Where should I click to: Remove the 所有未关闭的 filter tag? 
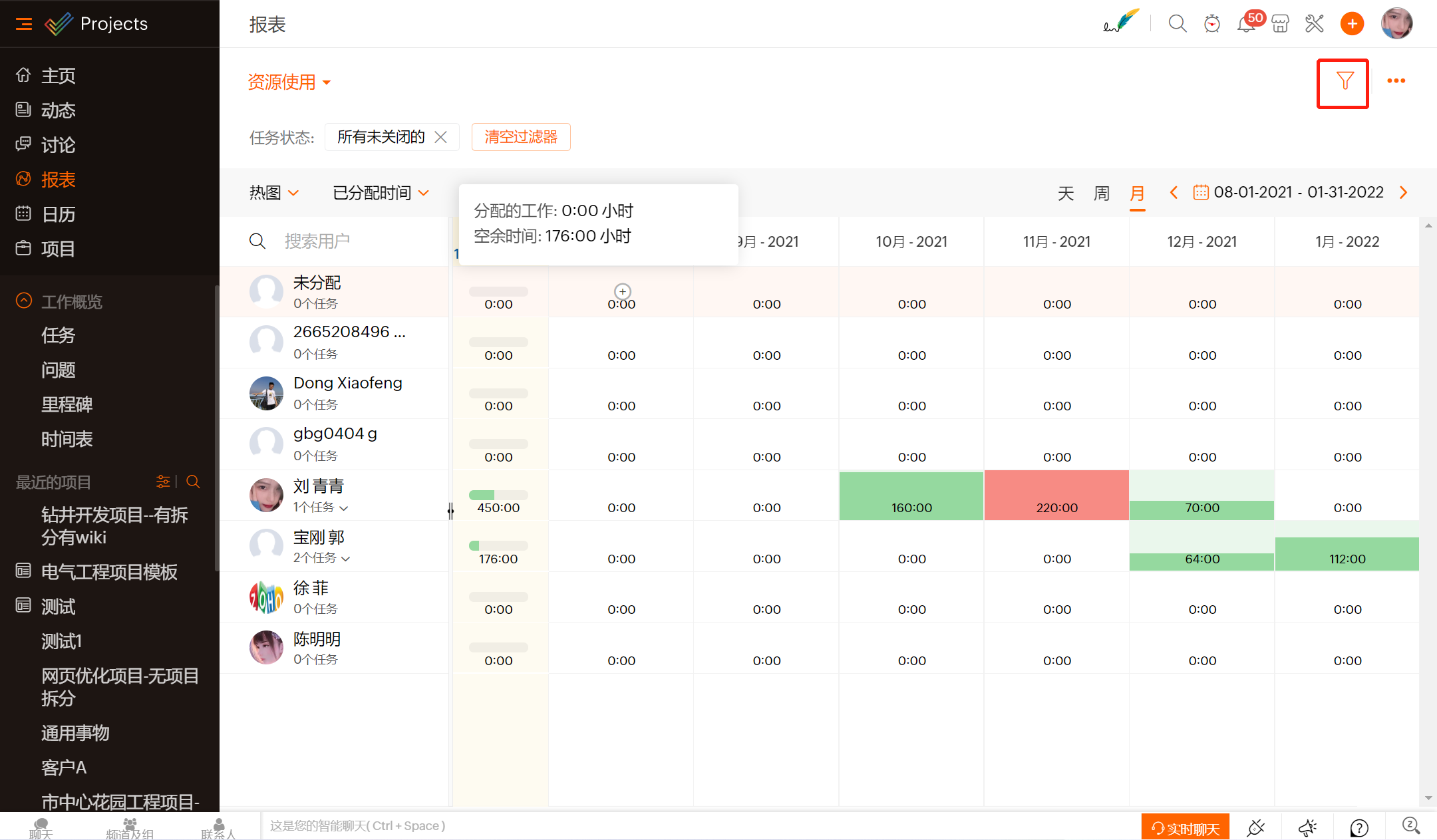pos(440,137)
